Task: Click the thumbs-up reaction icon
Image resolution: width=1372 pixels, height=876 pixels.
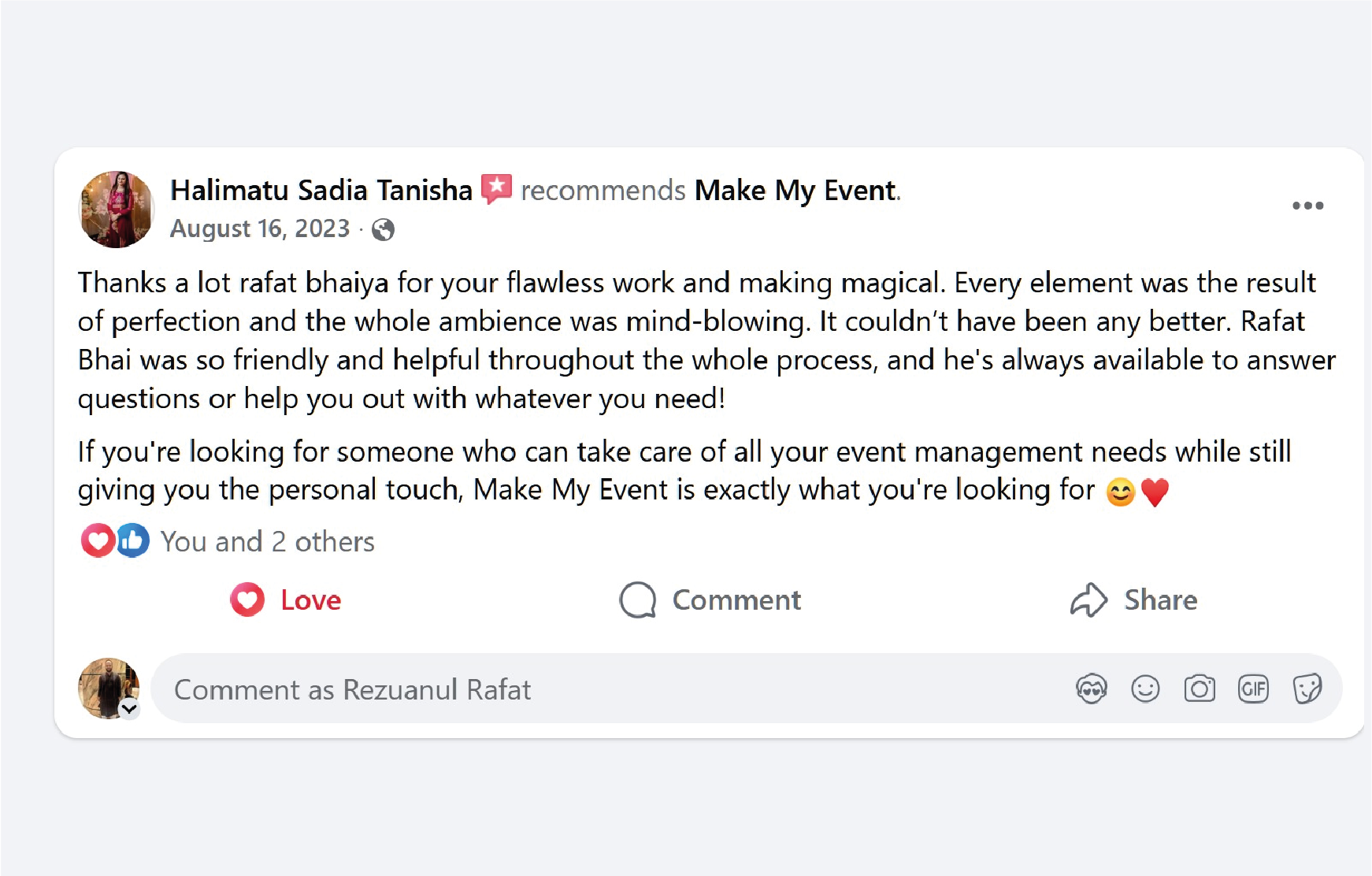Action: [x=131, y=540]
